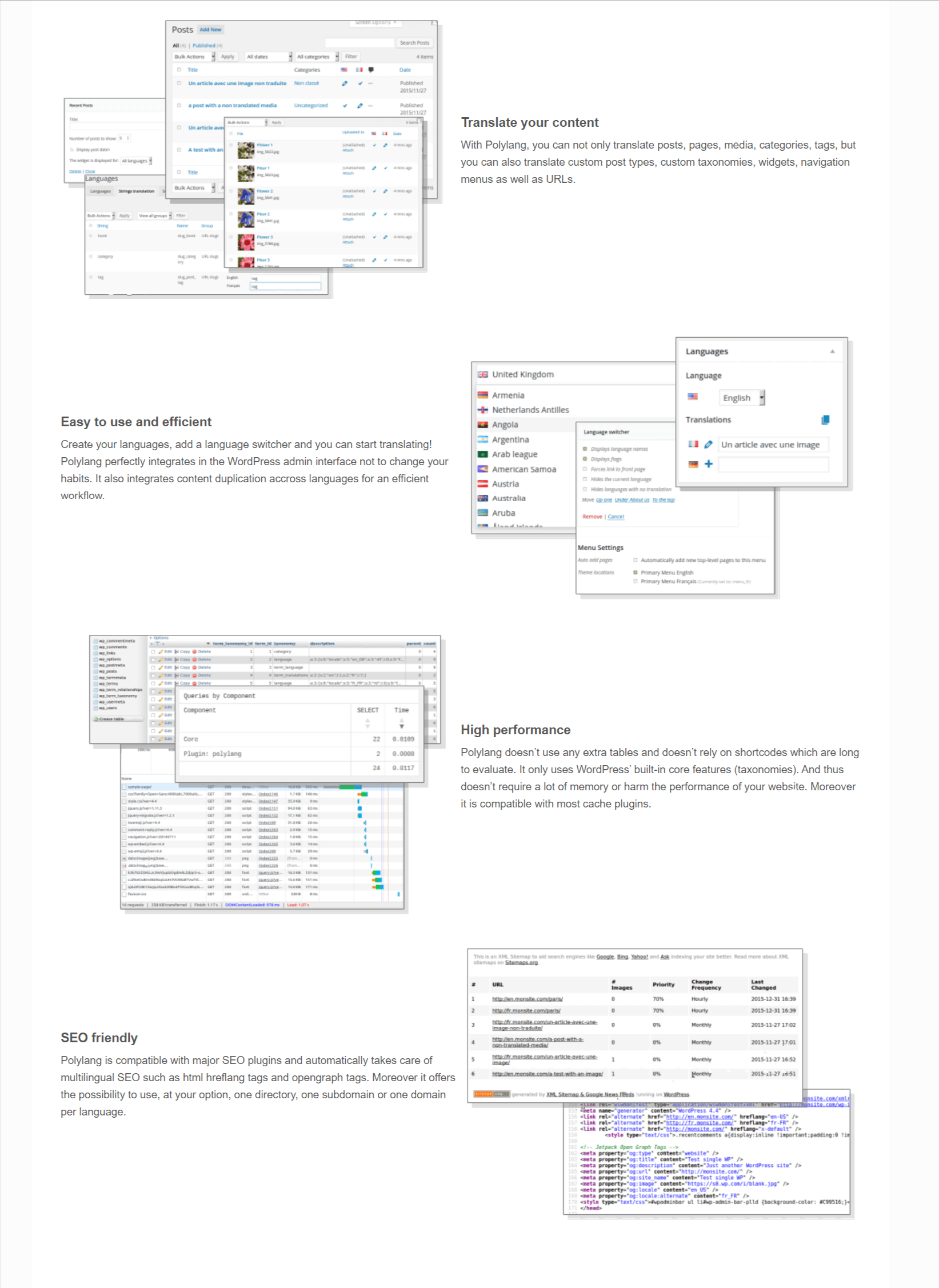Check 'Automatically add new top-level pages to this menu'

636,560
